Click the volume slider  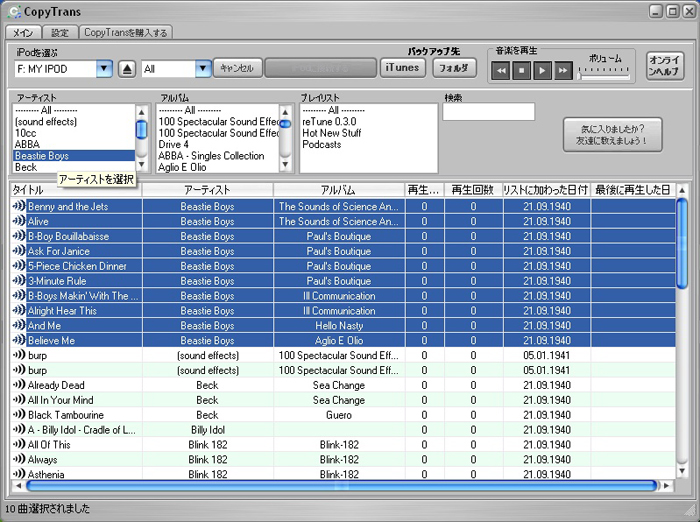604,74
